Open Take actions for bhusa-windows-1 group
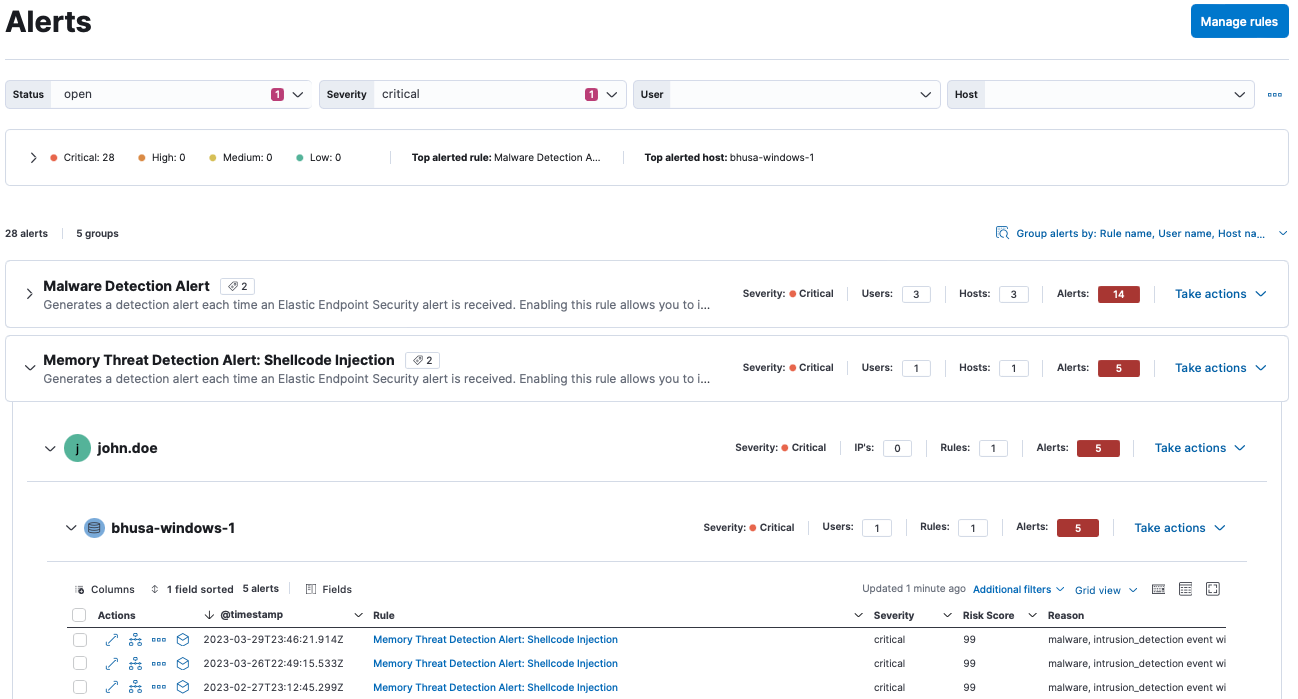Viewport: 1298px width, 699px height. [x=1180, y=528]
